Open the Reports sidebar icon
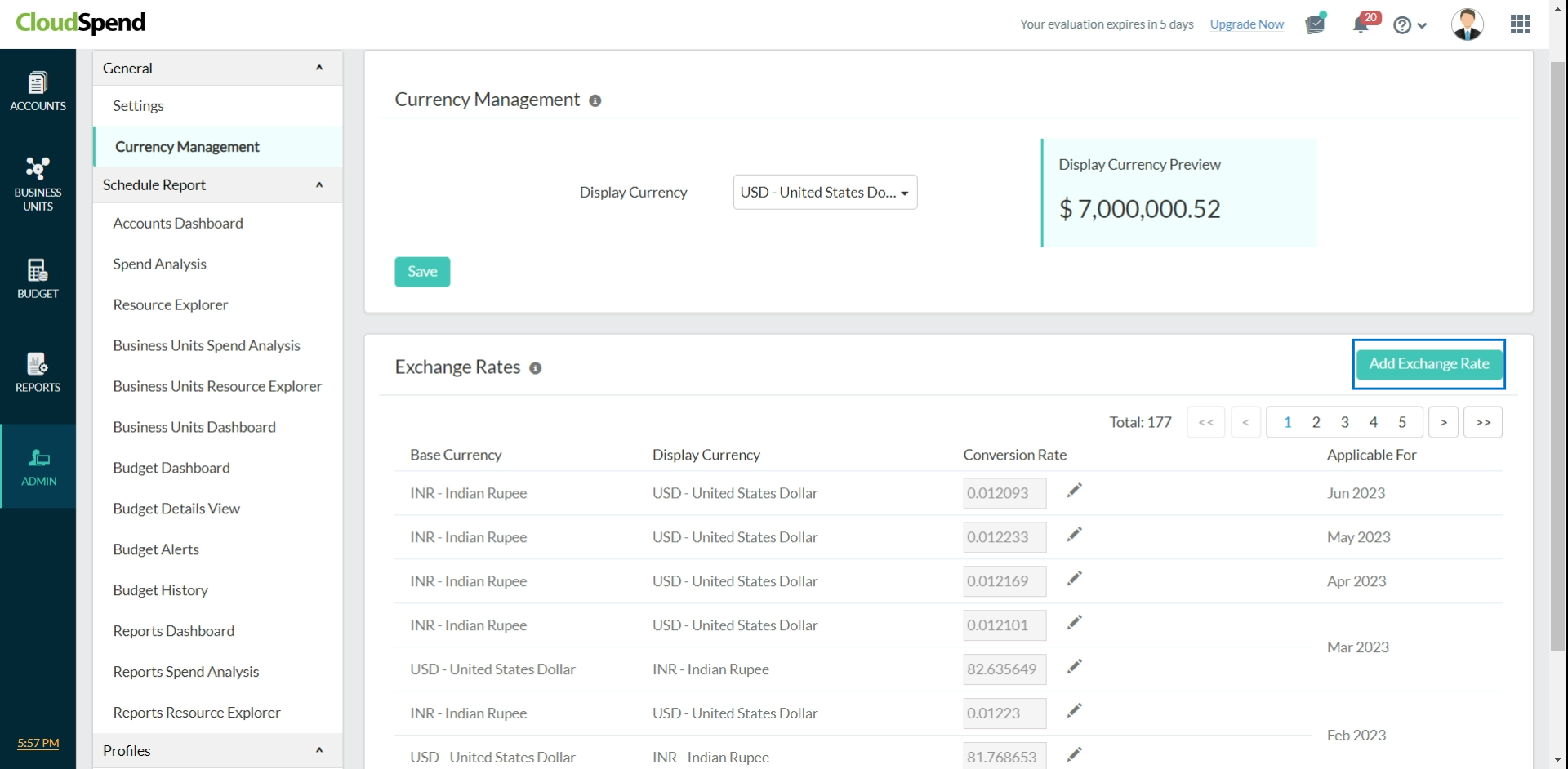 pyautogui.click(x=38, y=372)
